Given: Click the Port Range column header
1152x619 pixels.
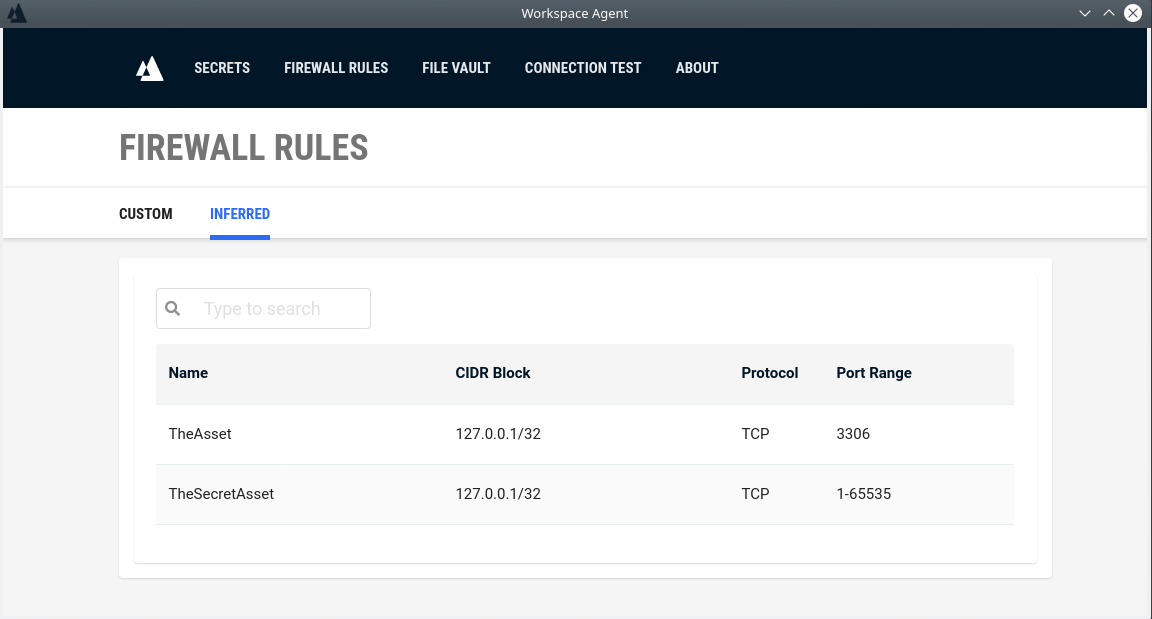Looking at the screenshot, I should point(874,373).
